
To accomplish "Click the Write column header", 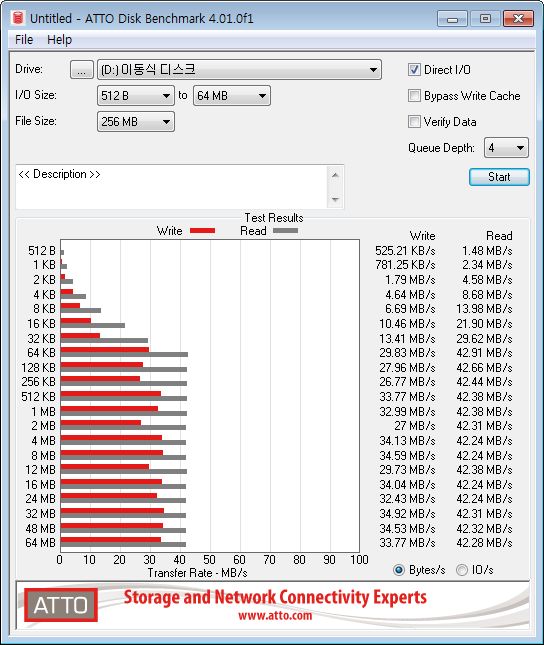I will point(422,236).
